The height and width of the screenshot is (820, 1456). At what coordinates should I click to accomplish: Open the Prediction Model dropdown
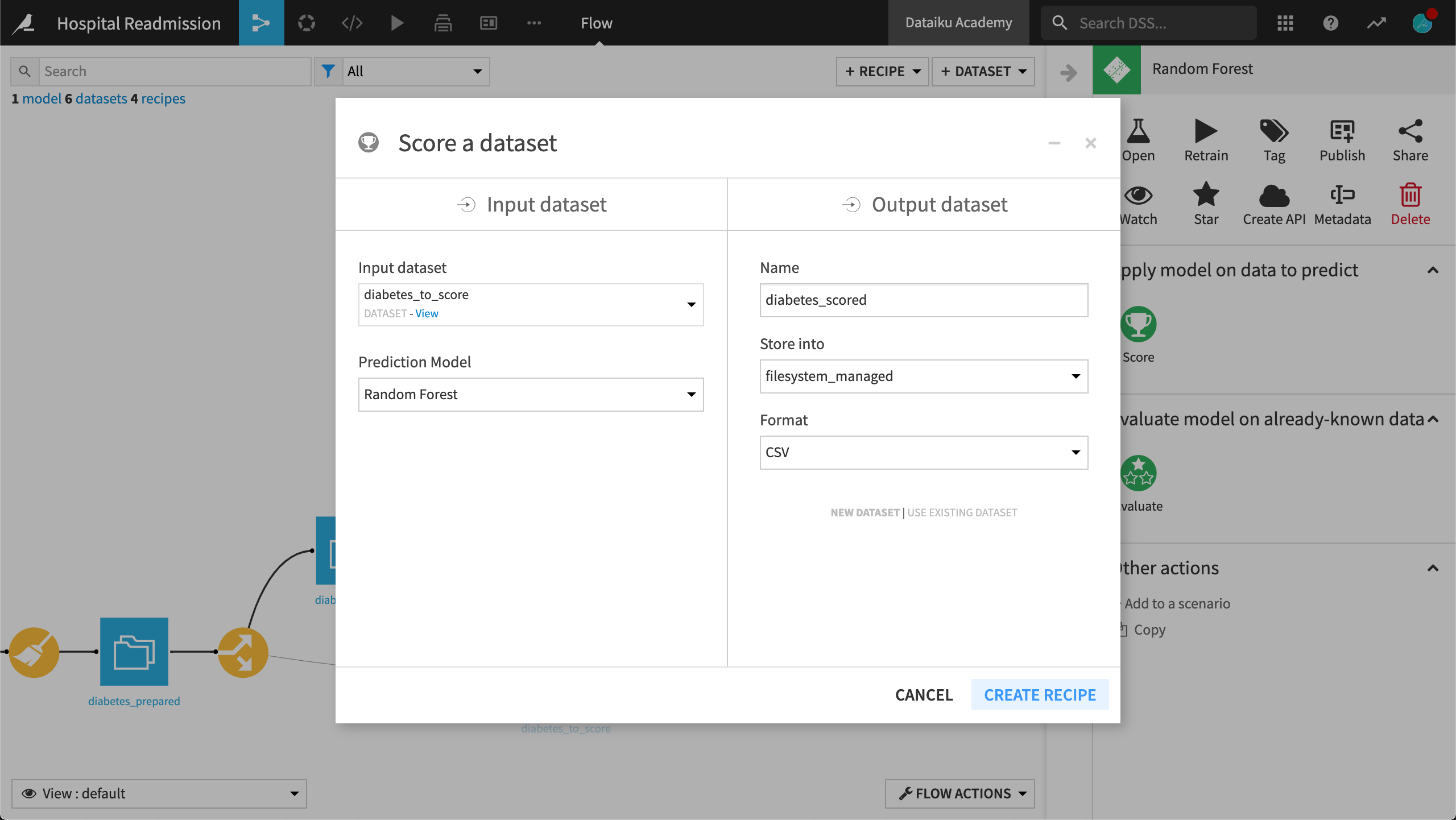point(531,394)
